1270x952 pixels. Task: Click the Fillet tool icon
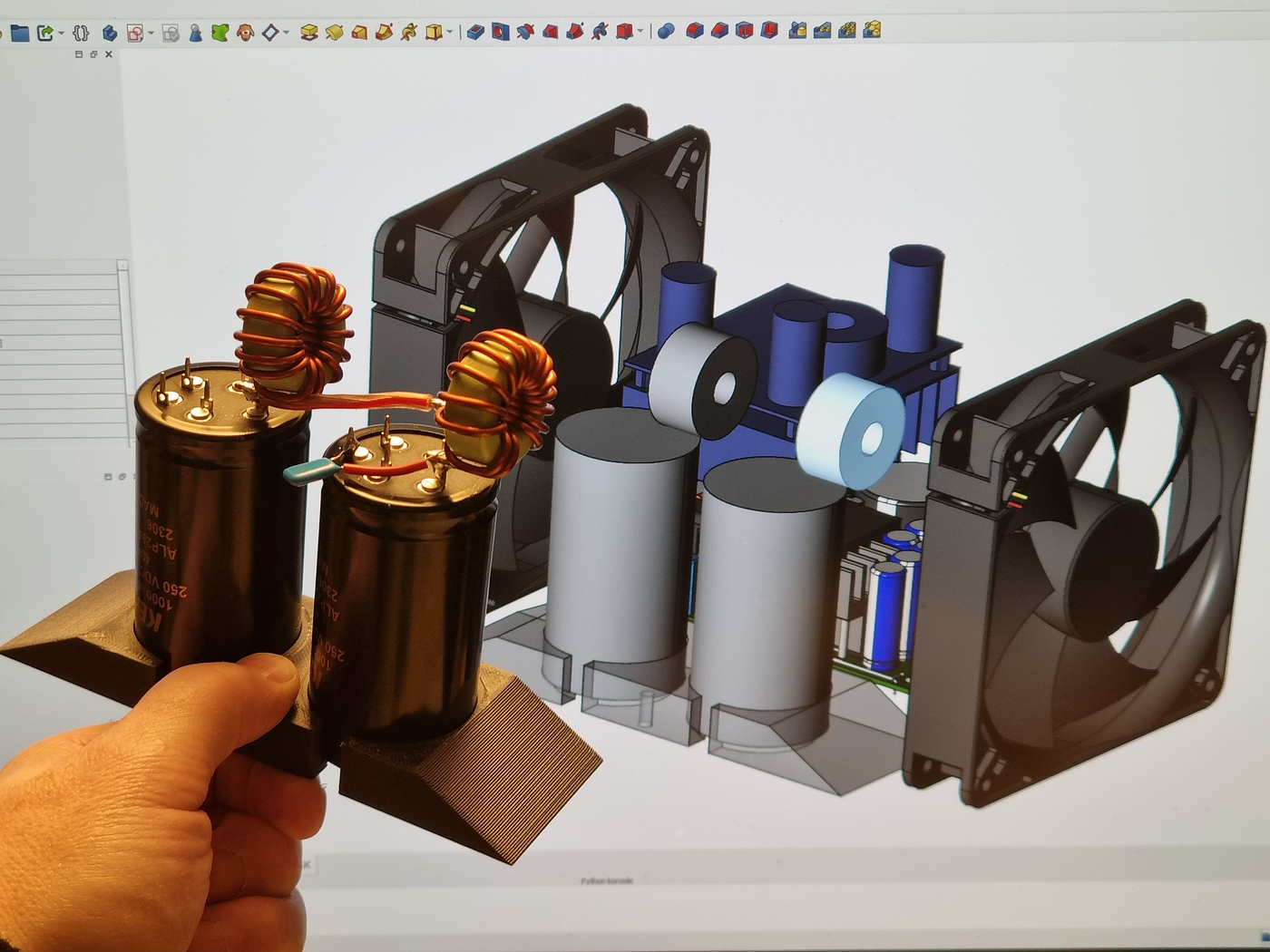coord(695,31)
